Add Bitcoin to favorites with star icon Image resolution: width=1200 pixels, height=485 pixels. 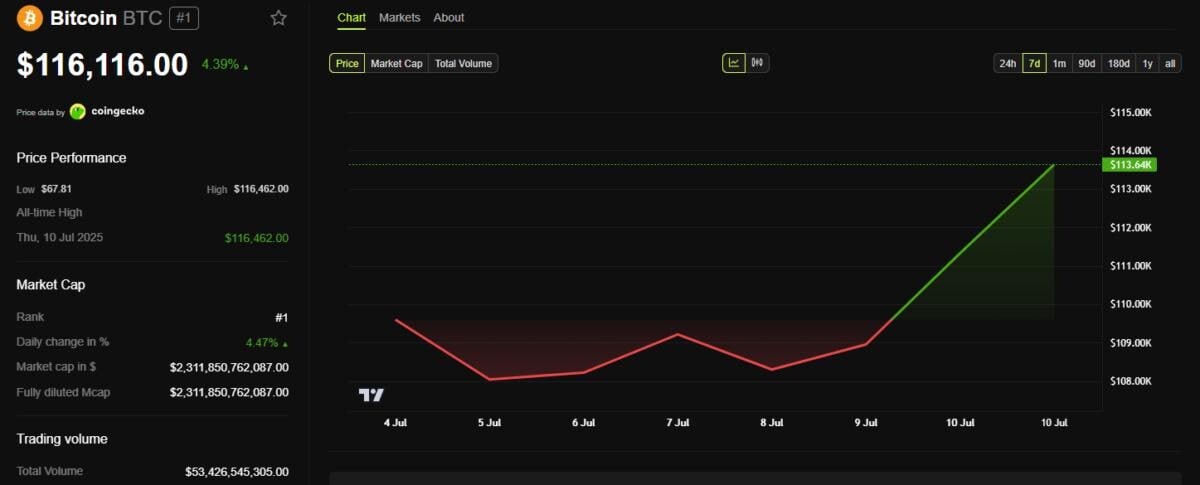pyautogui.click(x=279, y=18)
